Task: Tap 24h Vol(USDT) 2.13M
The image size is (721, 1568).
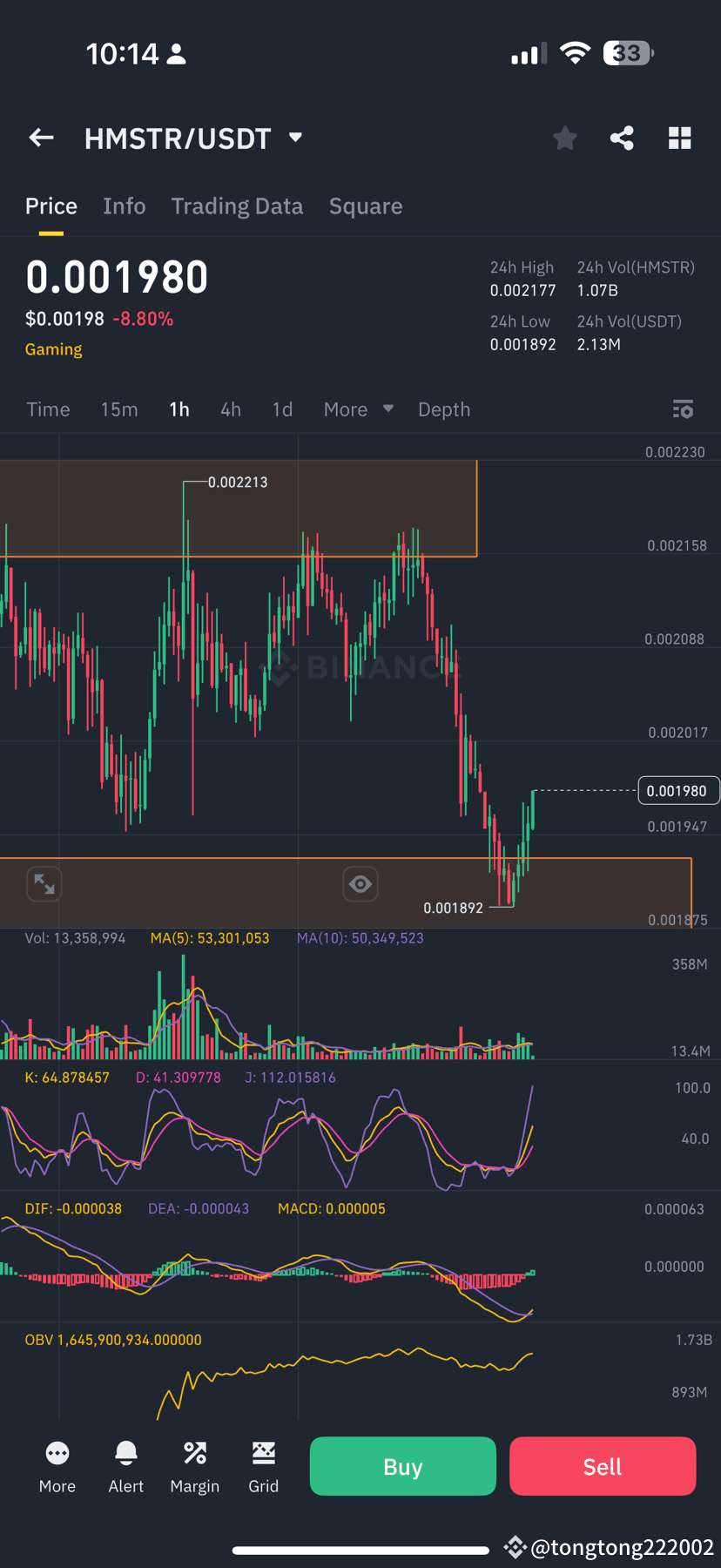Action: (599, 344)
